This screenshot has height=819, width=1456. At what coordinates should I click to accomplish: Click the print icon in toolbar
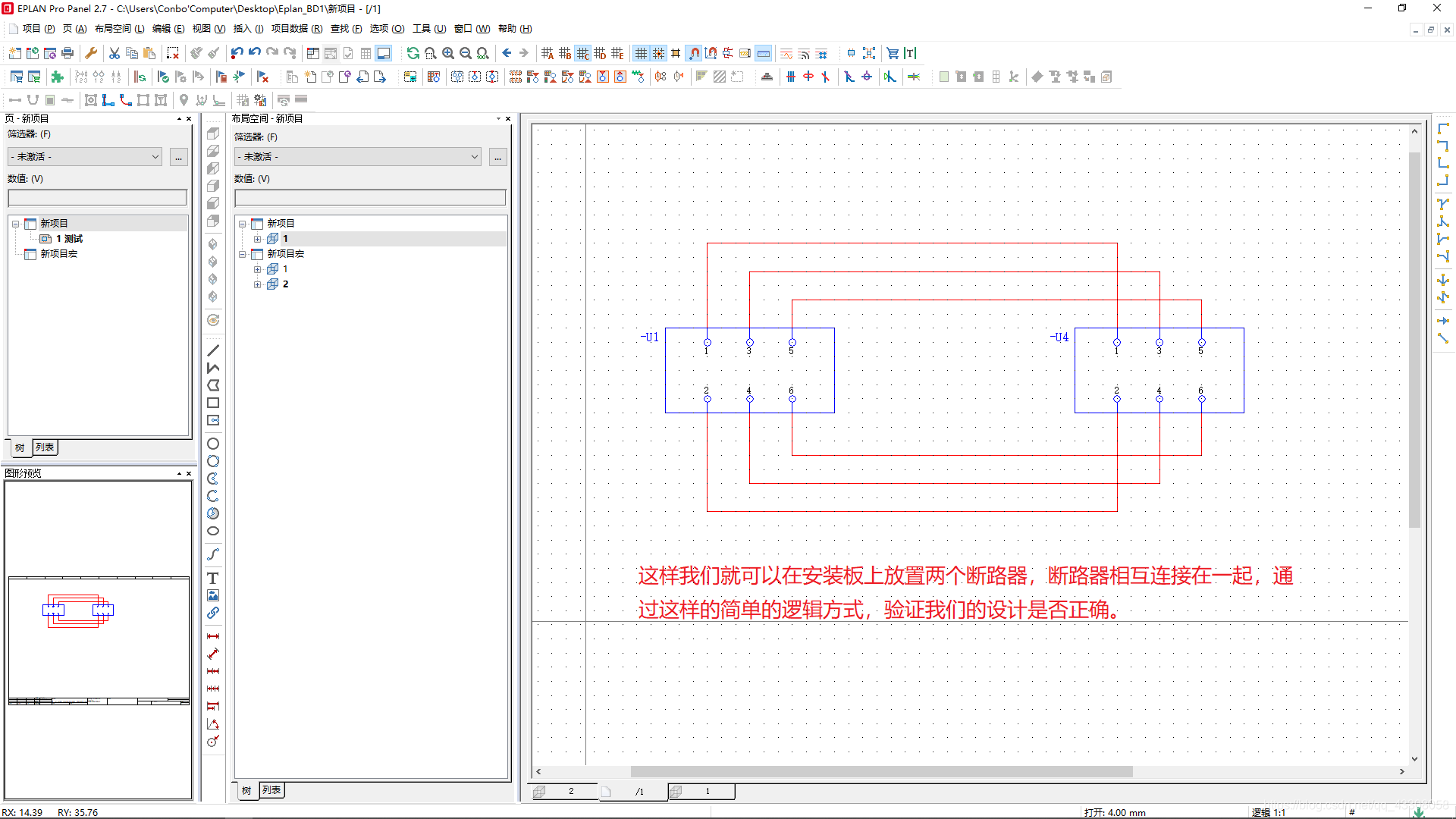coord(67,53)
